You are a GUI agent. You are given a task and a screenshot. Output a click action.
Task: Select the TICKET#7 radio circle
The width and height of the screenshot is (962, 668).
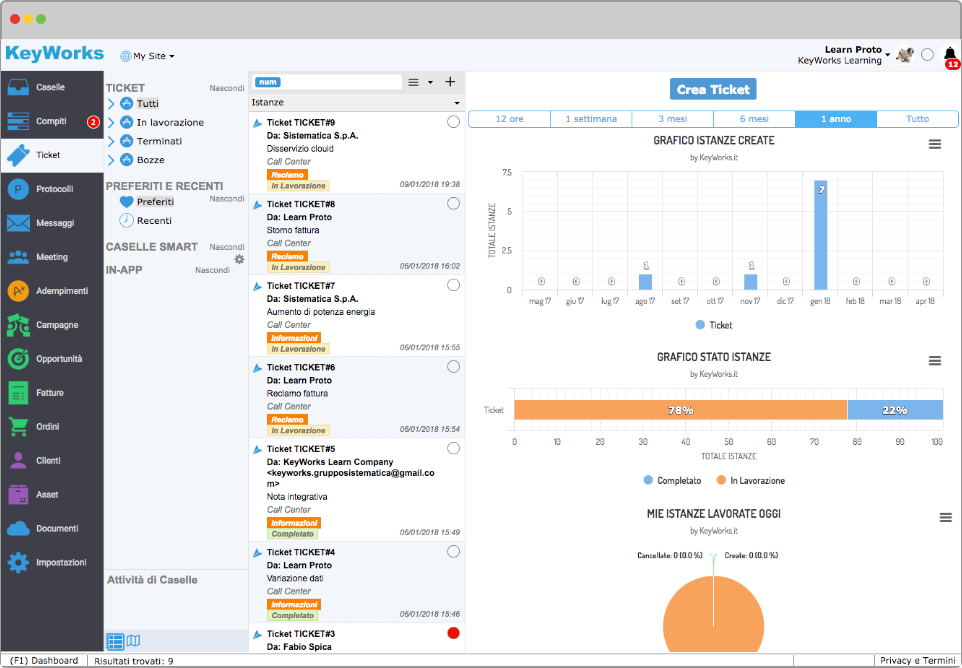(453, 285)
